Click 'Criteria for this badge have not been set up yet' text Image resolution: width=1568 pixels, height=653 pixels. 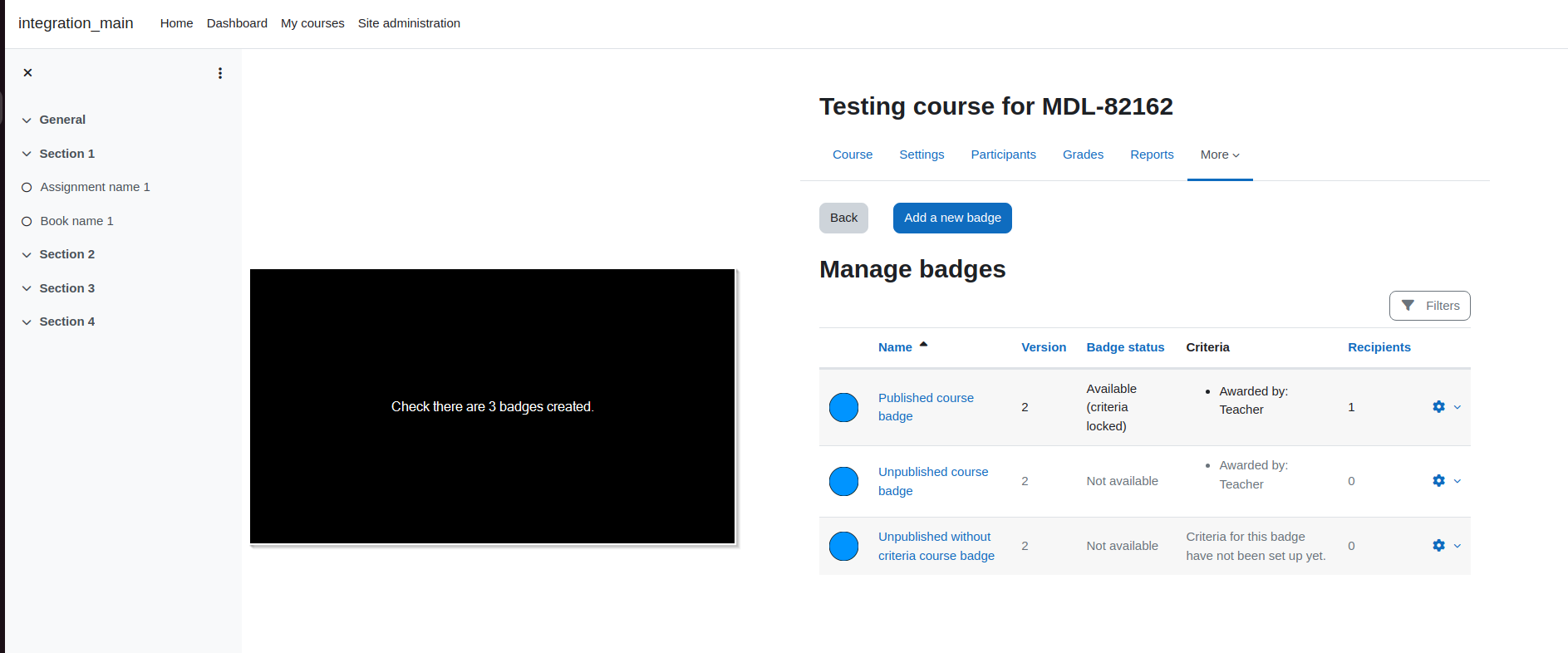pyautogui.click(x=1256, y=546)
